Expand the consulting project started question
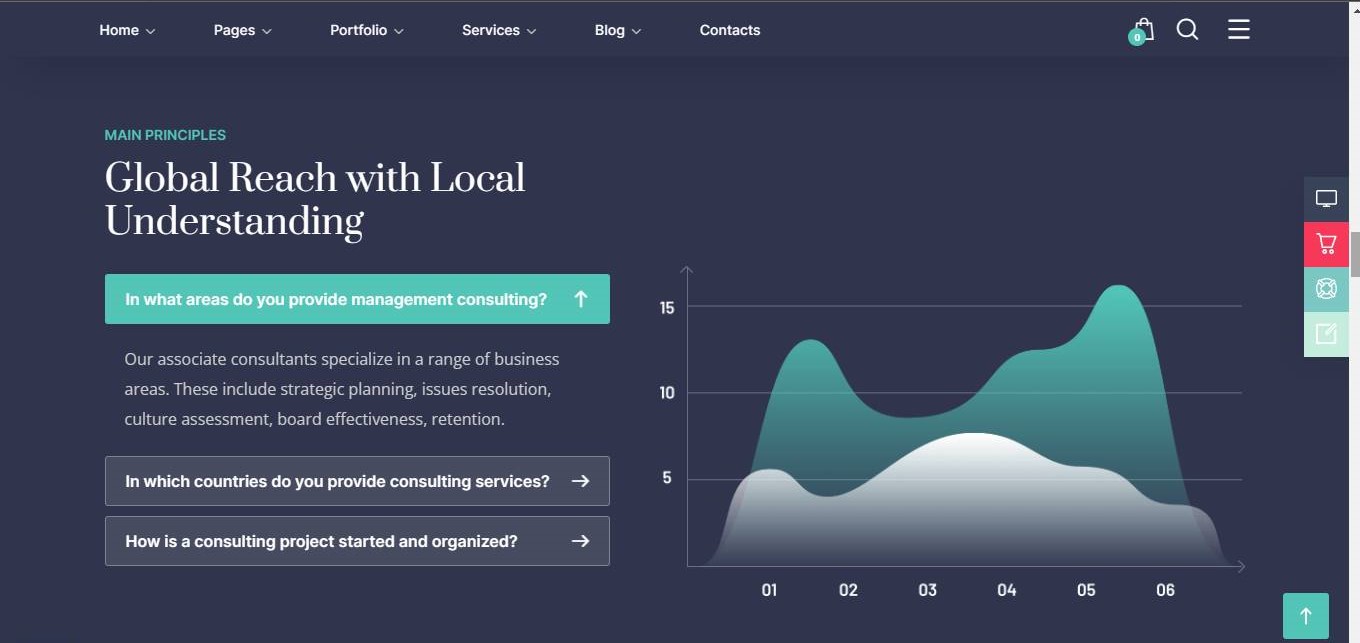The height and width of the screenshot is (643, 1360). tap(357, 541)
